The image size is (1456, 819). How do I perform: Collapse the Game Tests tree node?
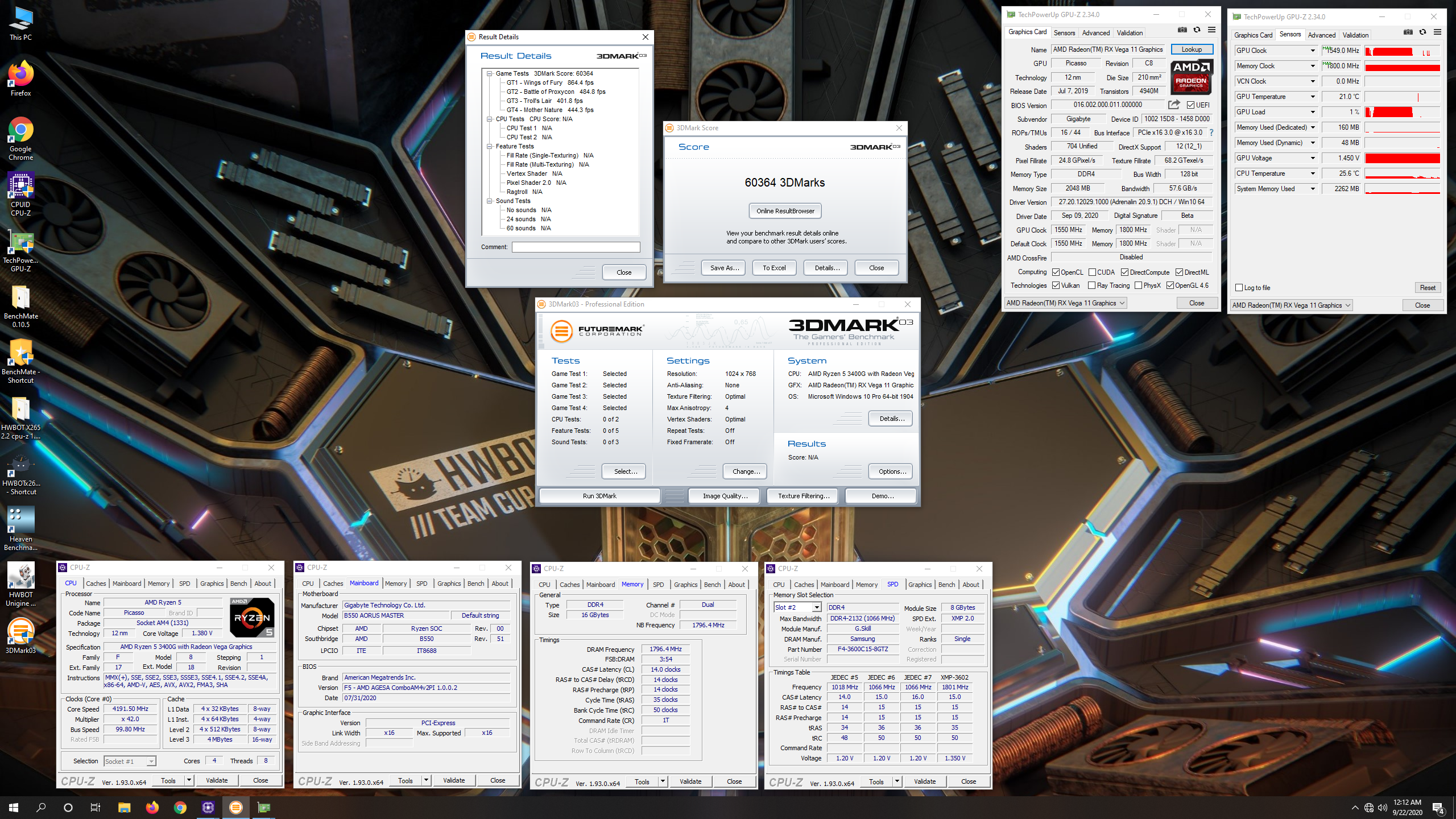click(489, 73)
